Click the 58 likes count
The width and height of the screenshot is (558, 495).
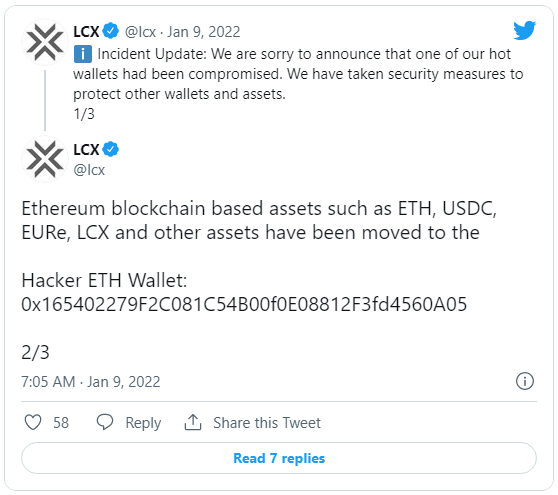[61, 423]
